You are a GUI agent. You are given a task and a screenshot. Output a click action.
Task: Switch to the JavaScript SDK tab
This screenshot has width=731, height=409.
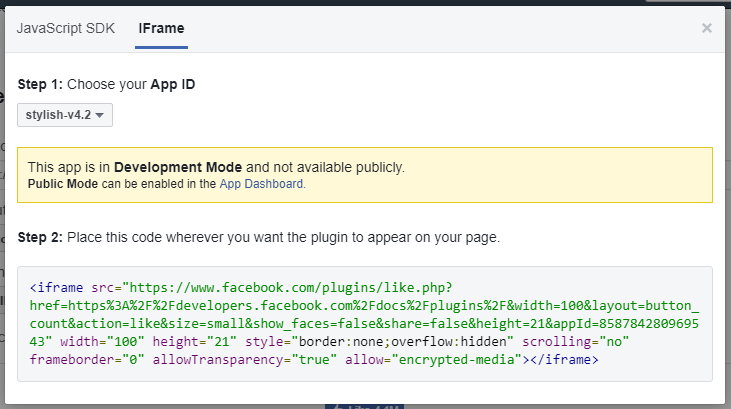point(66,28)
